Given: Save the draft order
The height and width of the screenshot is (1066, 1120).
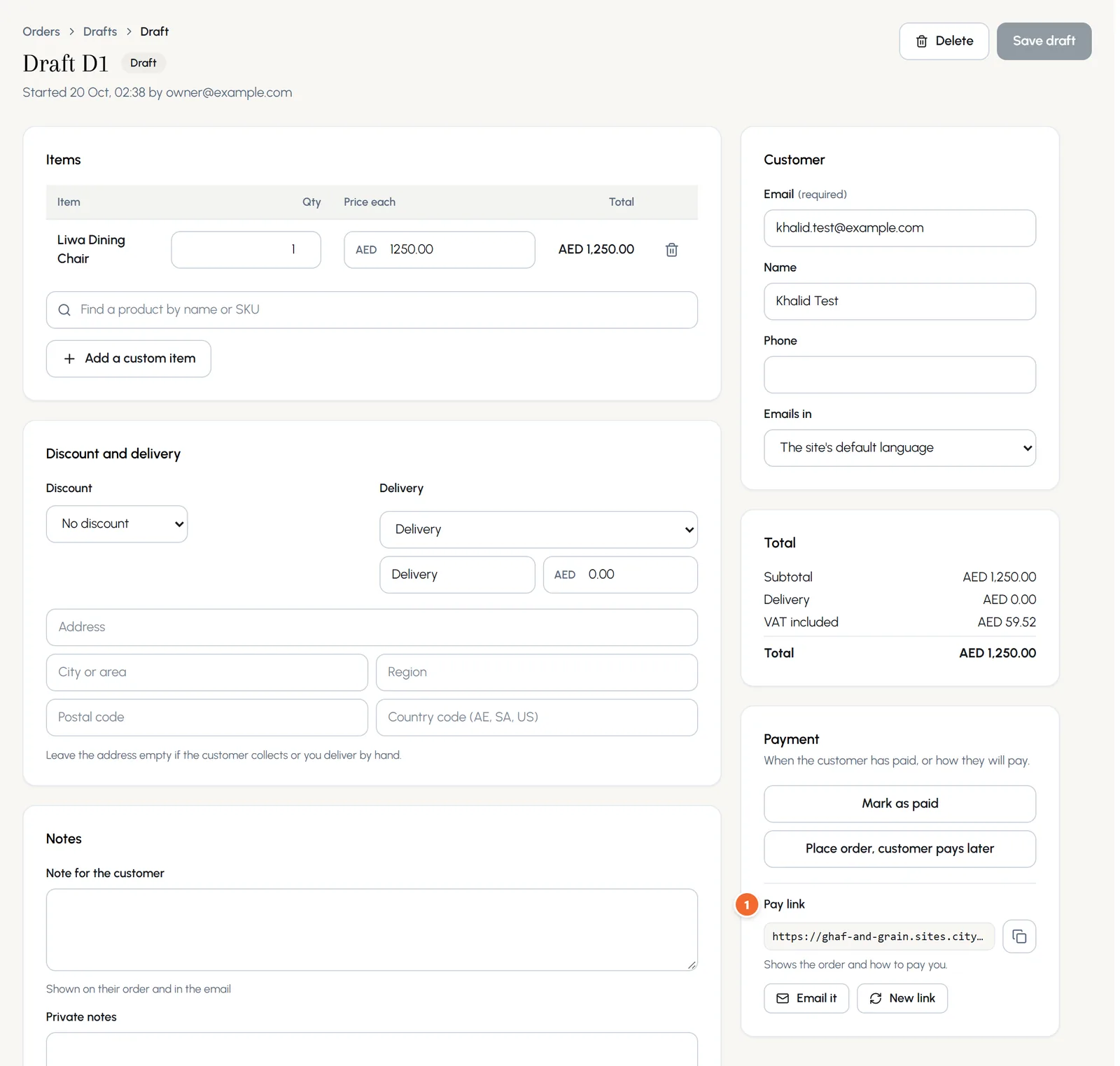Looking at the screenshot, I should 1044,41.
